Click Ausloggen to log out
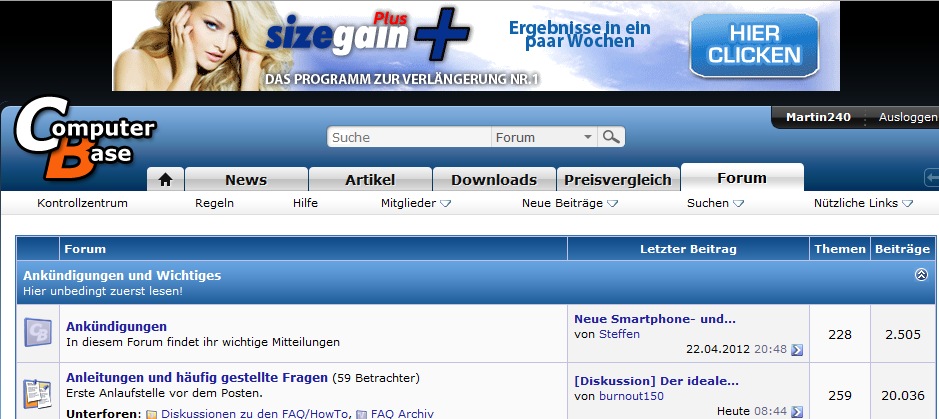This screenshot has height=419, width=939. point(907,117)
